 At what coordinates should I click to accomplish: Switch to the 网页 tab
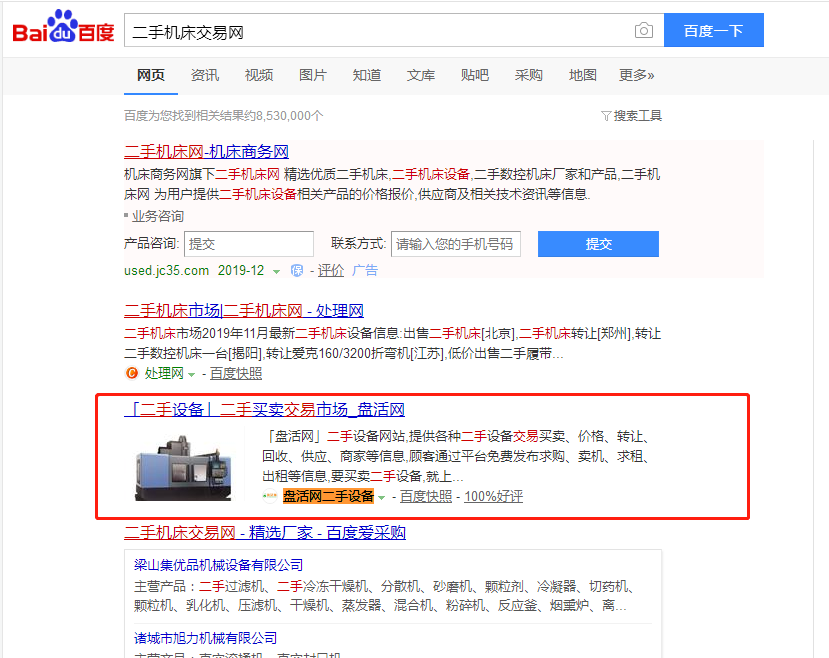point(151,75)
